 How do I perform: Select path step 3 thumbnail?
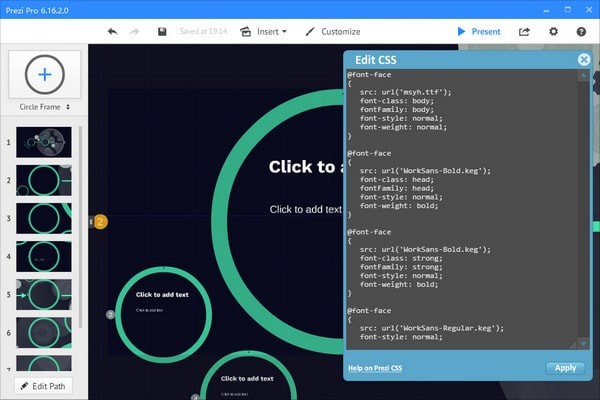tap(44, 218)
